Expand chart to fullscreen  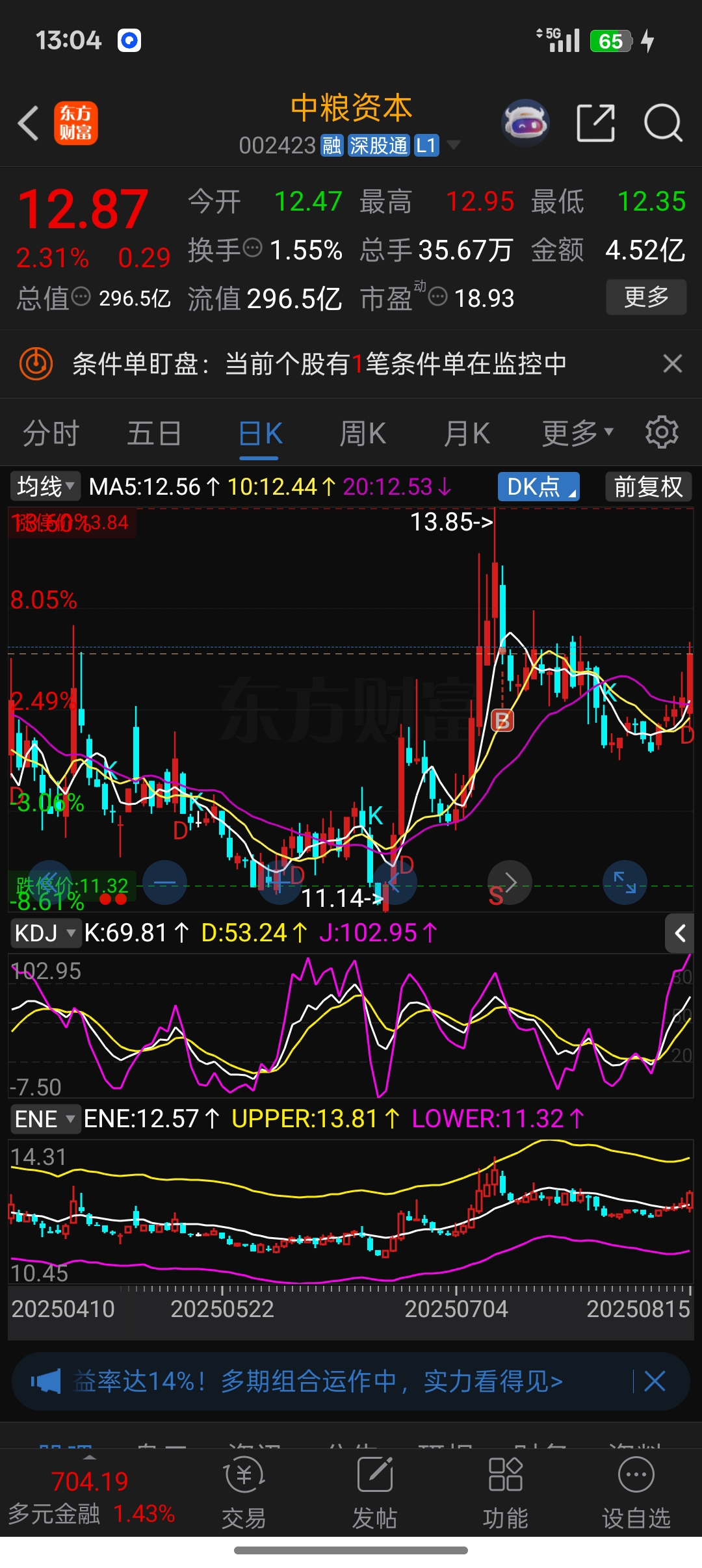[625, 883]
